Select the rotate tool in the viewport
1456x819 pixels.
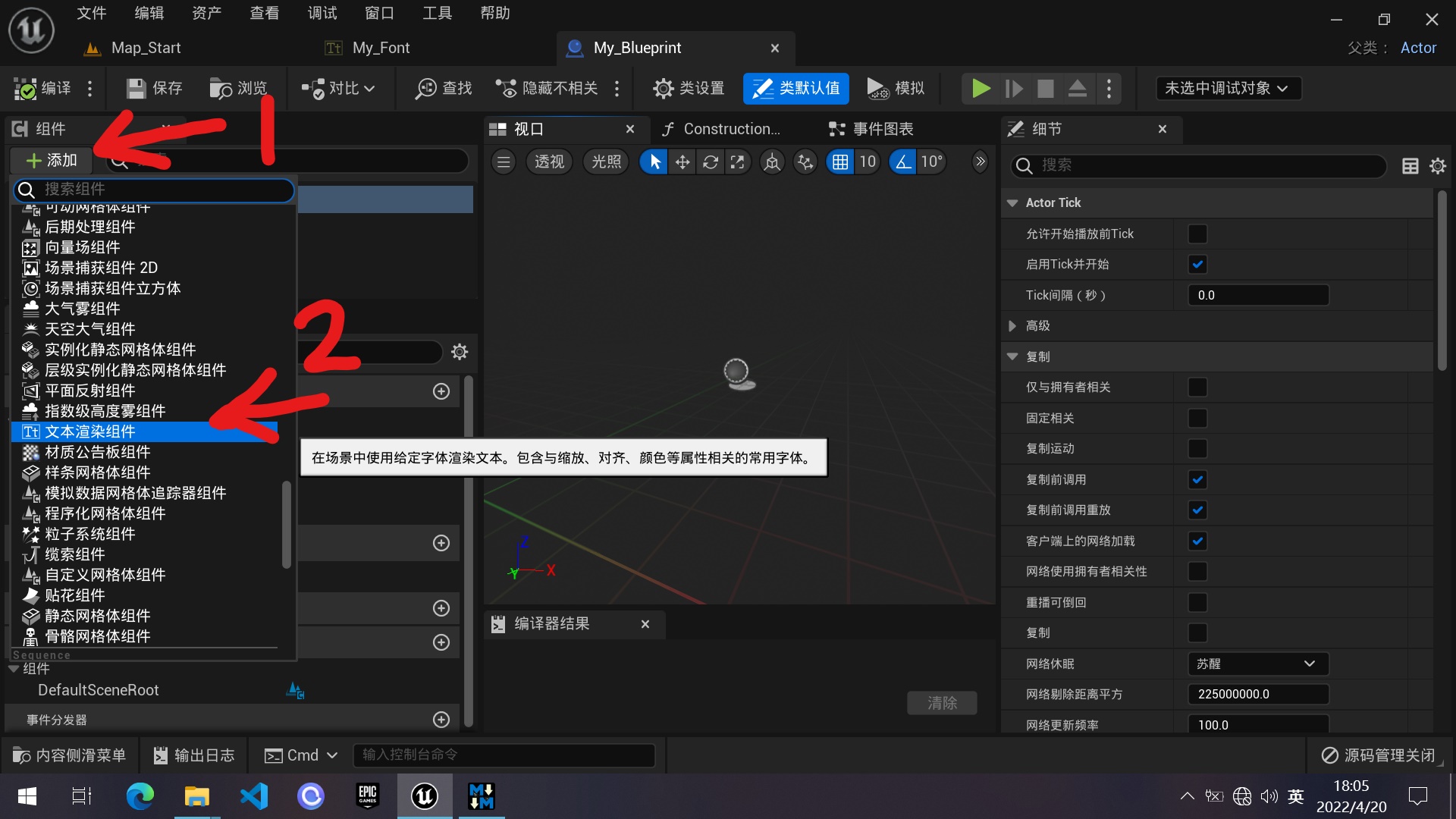tap(710, 162)
